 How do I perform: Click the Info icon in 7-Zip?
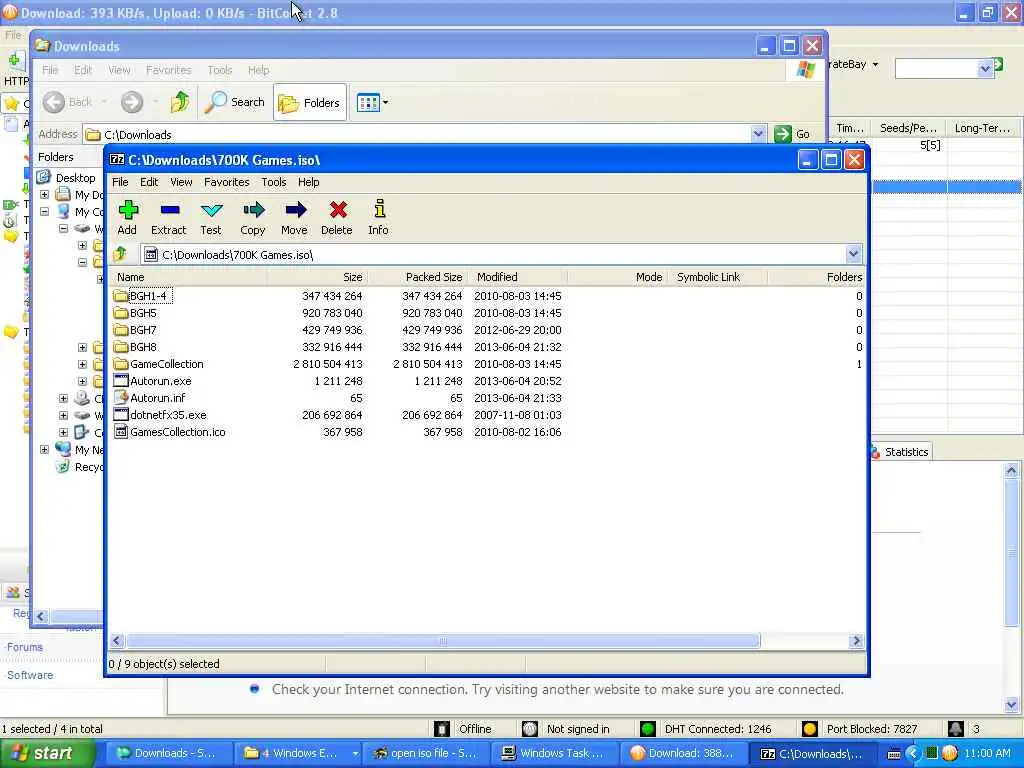(x=379, y=209)
